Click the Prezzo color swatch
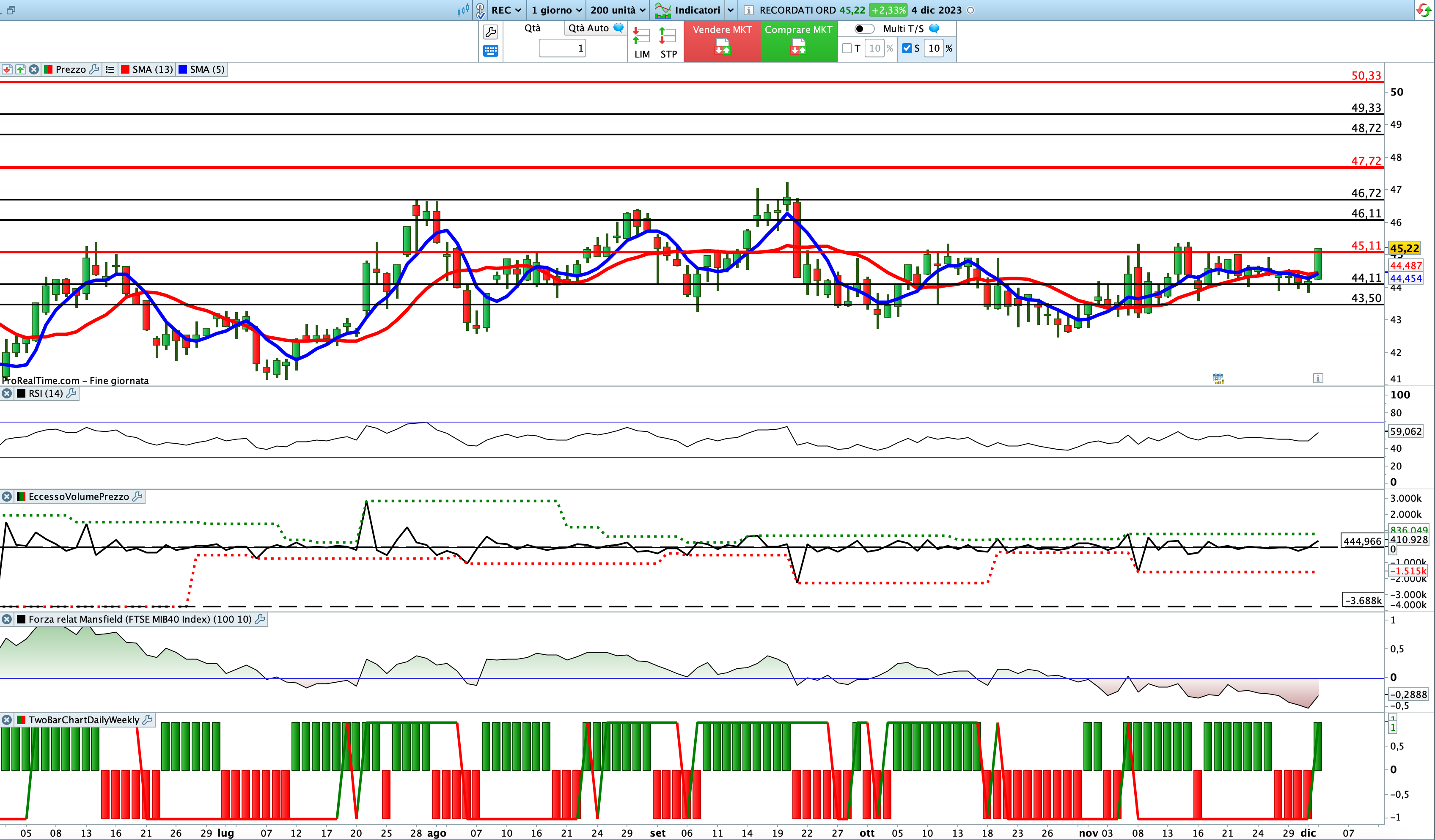1435x840 pixels. point(48,69)
